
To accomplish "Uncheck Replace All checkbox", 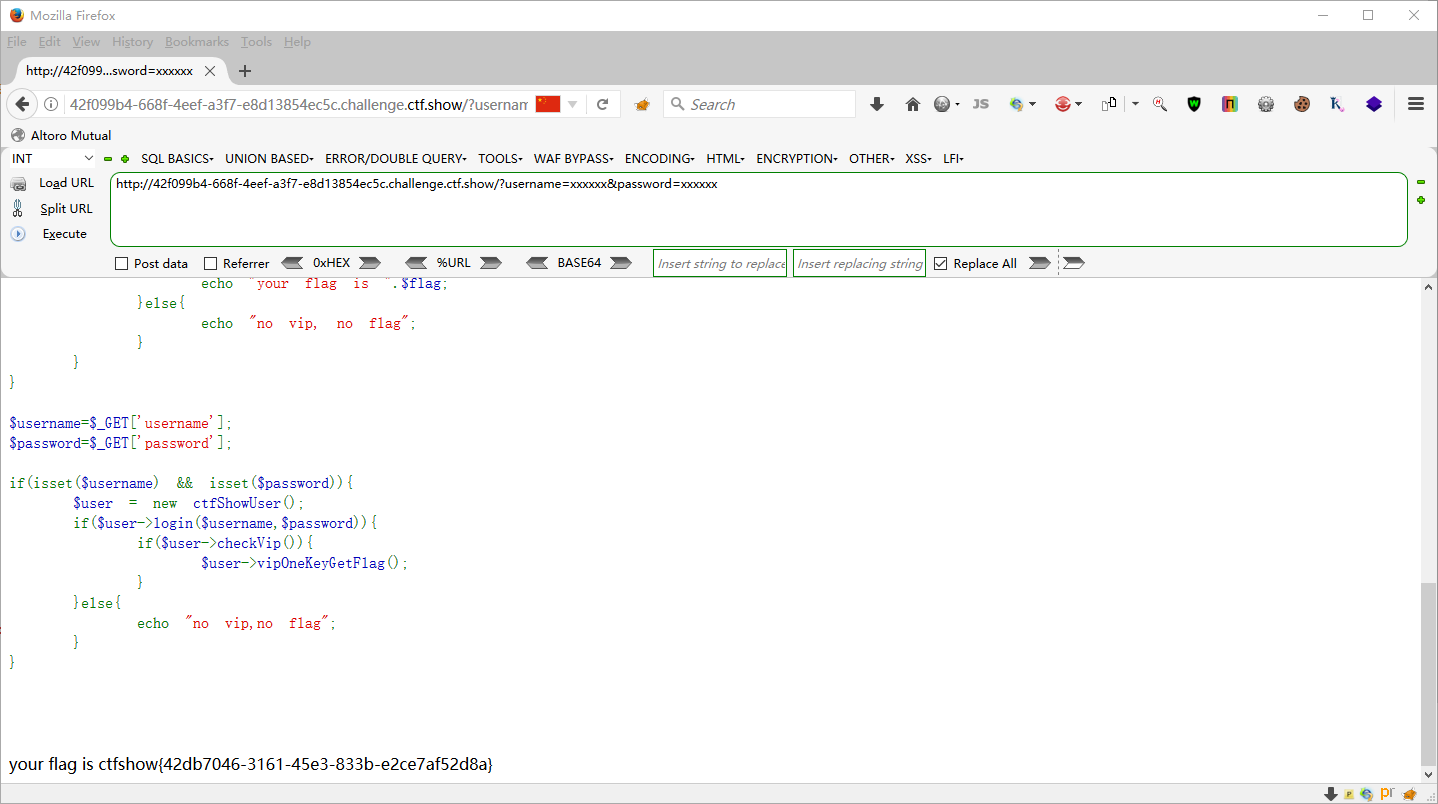I will (940, 264).
